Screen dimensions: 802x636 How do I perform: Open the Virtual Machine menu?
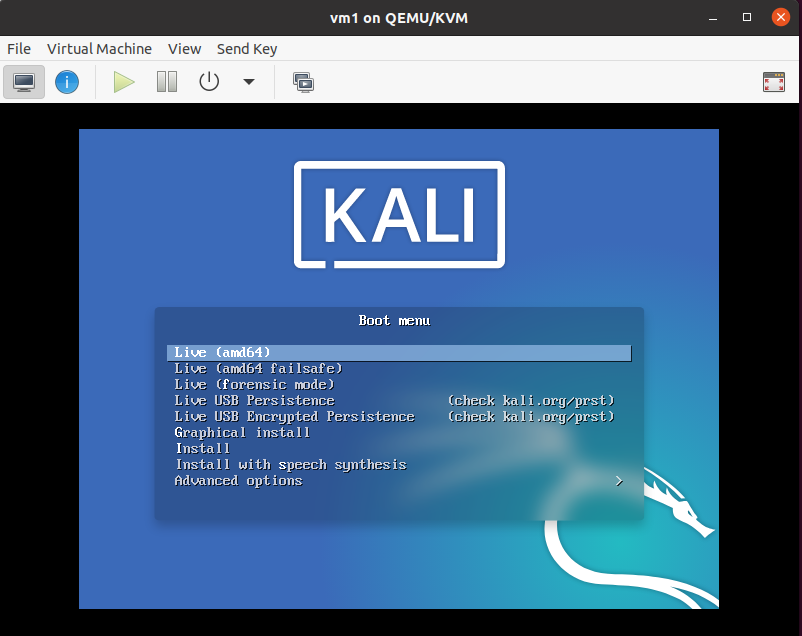click(99, 49)
